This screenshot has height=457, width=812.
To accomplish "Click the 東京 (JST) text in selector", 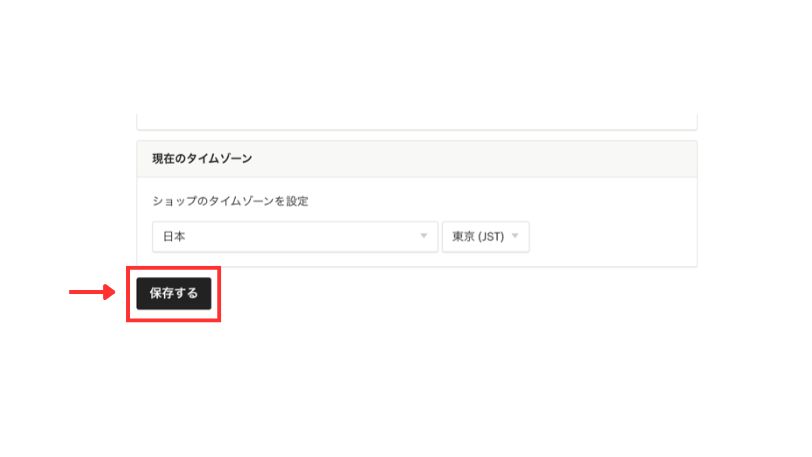I will pos(478,237).
